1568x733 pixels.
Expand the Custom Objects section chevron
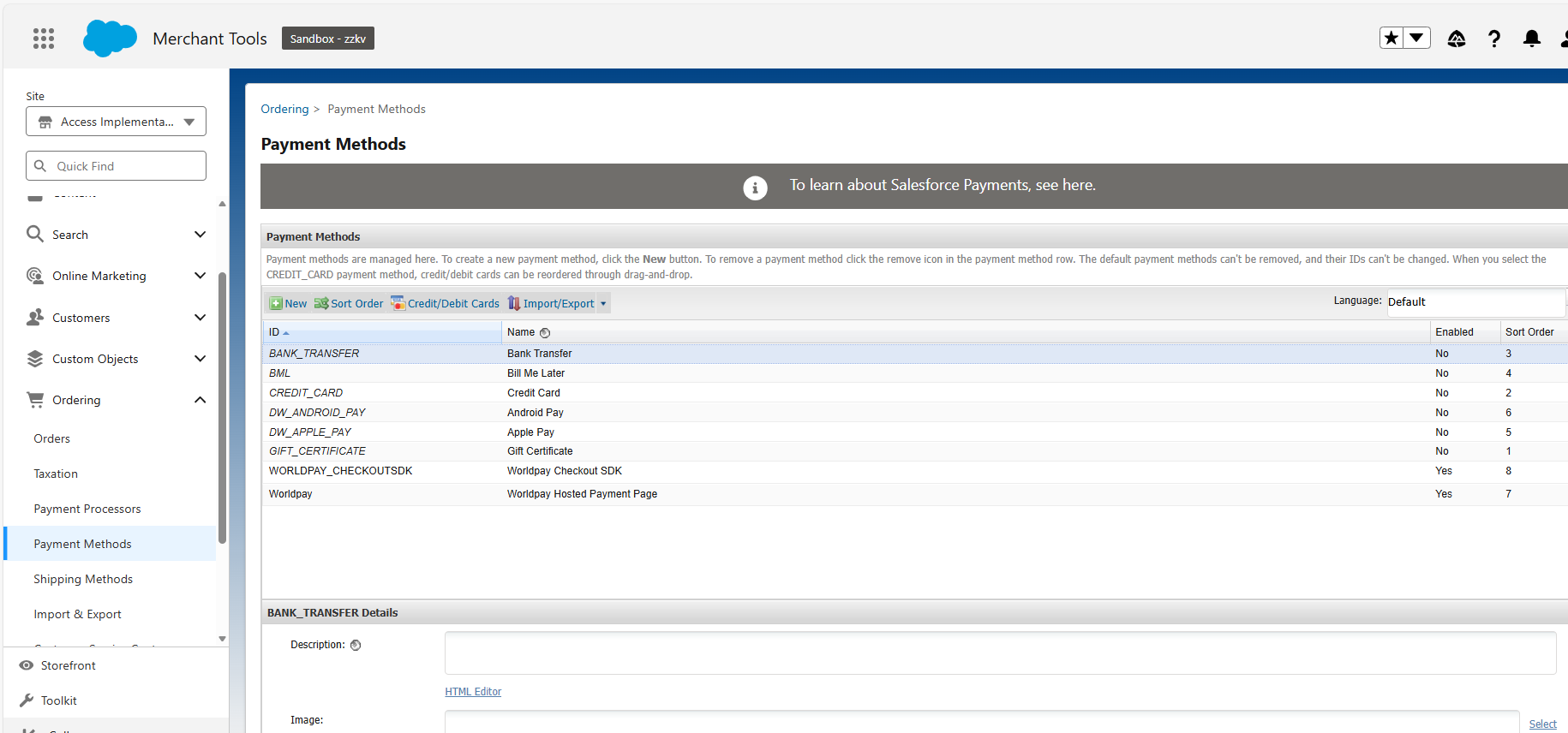200,359
